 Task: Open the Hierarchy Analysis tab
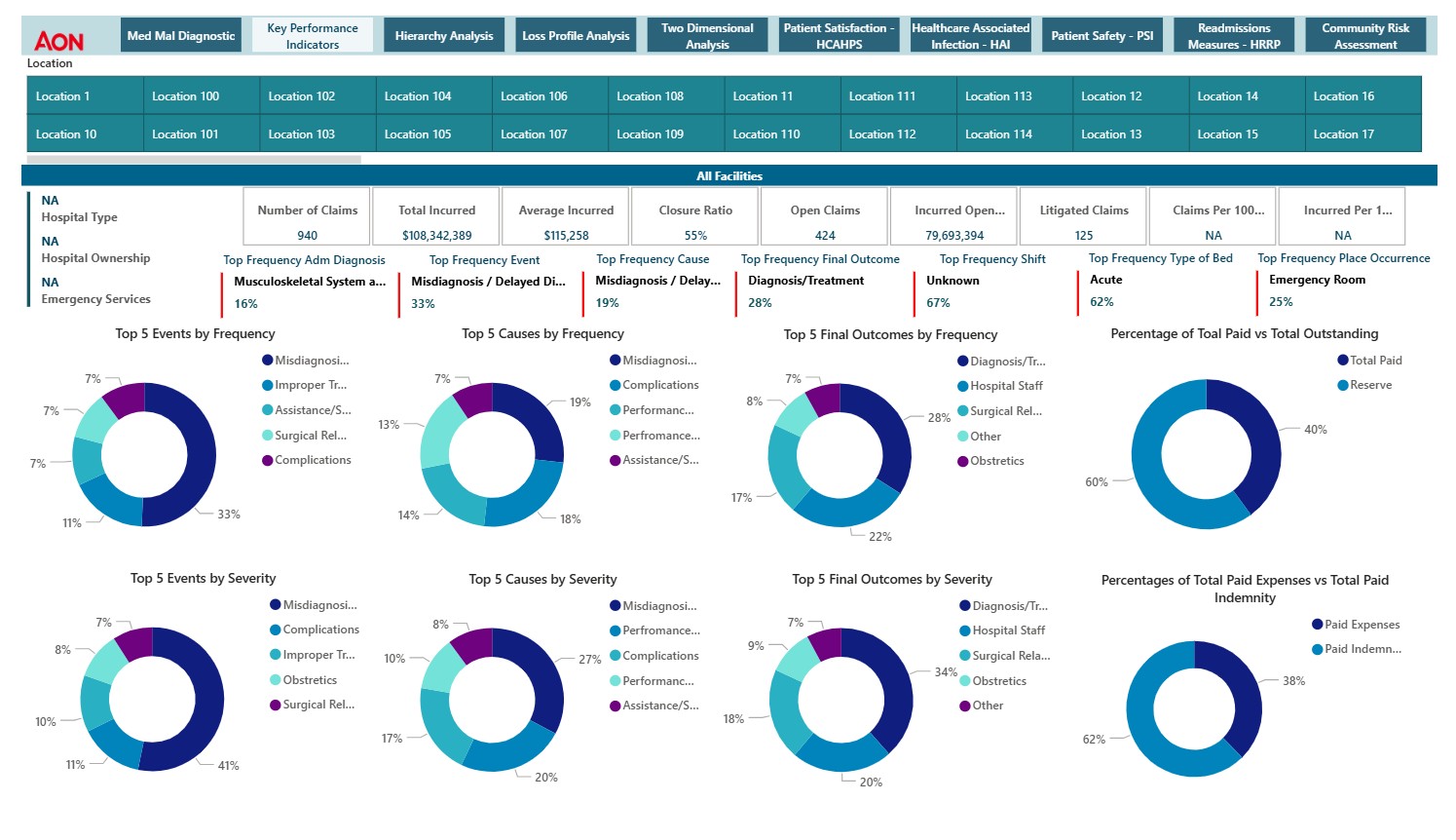(443, 34)
